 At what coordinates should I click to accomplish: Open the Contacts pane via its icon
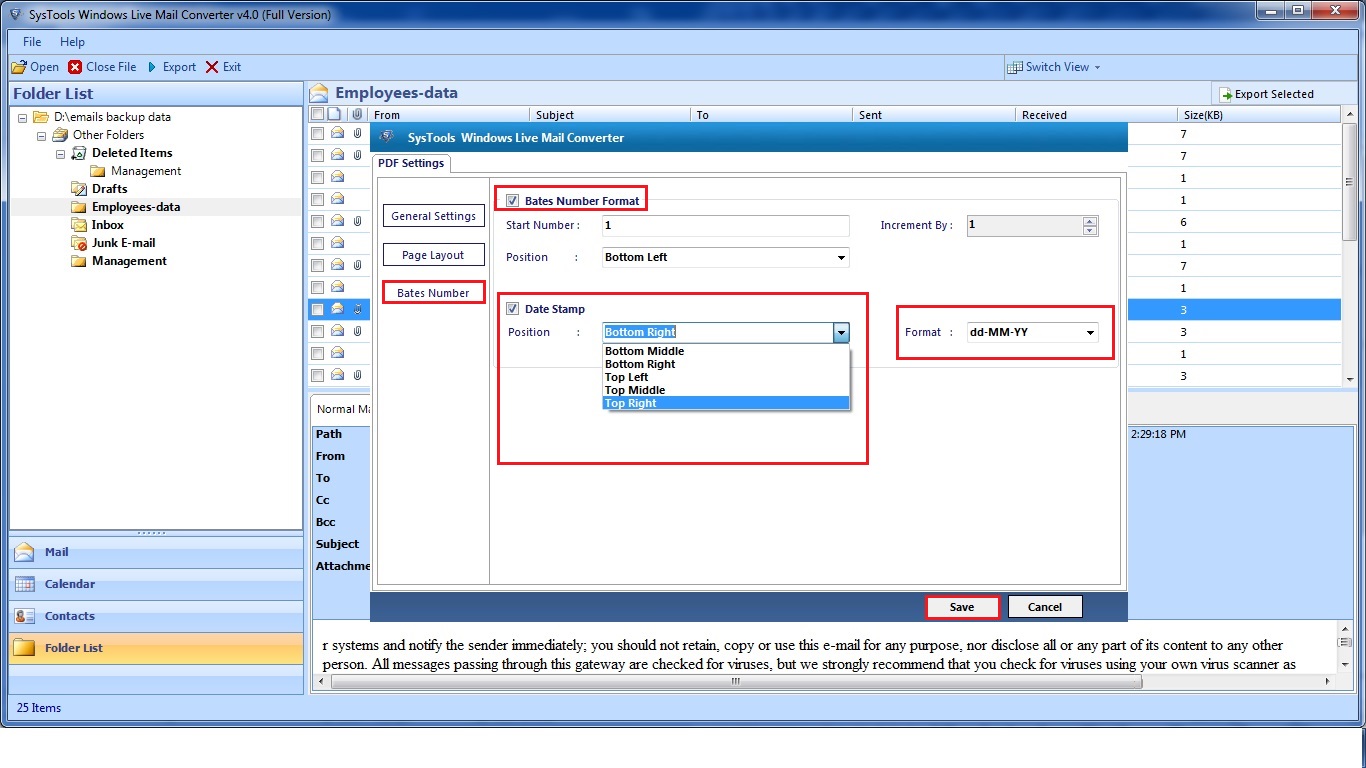click(x=25, y=616)
